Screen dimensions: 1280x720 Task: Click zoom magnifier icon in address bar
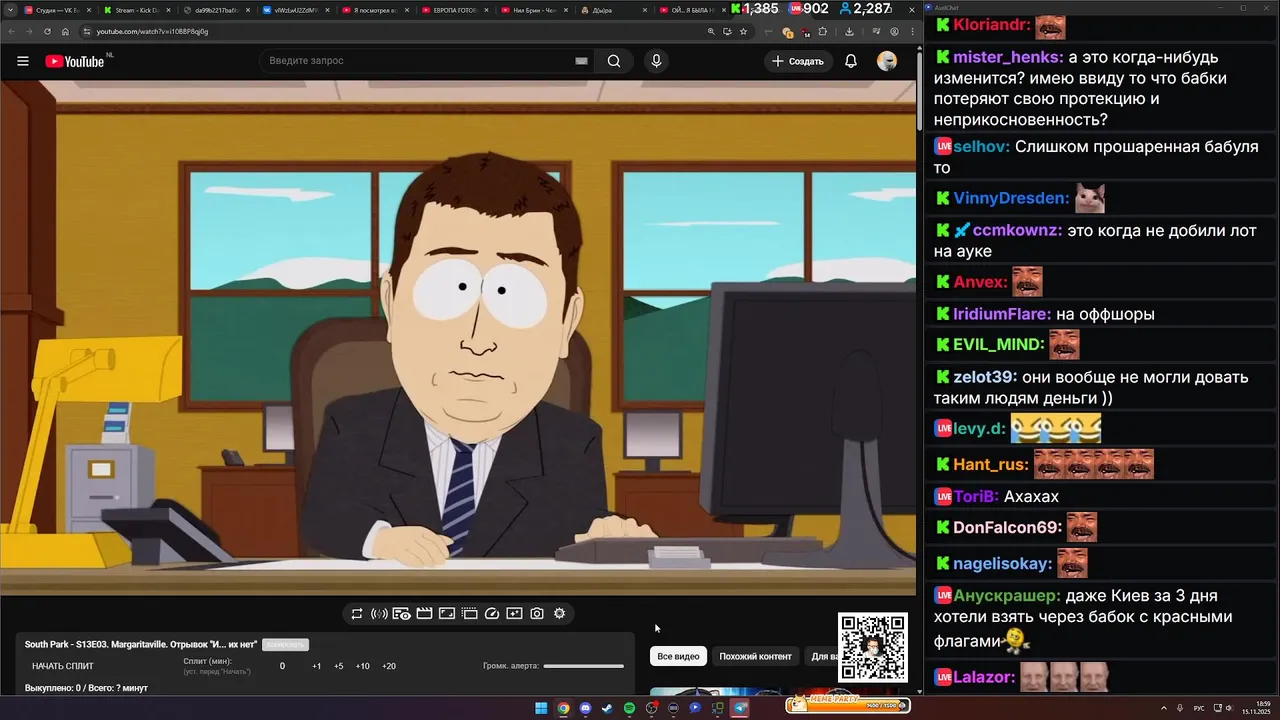coord(711,31)
